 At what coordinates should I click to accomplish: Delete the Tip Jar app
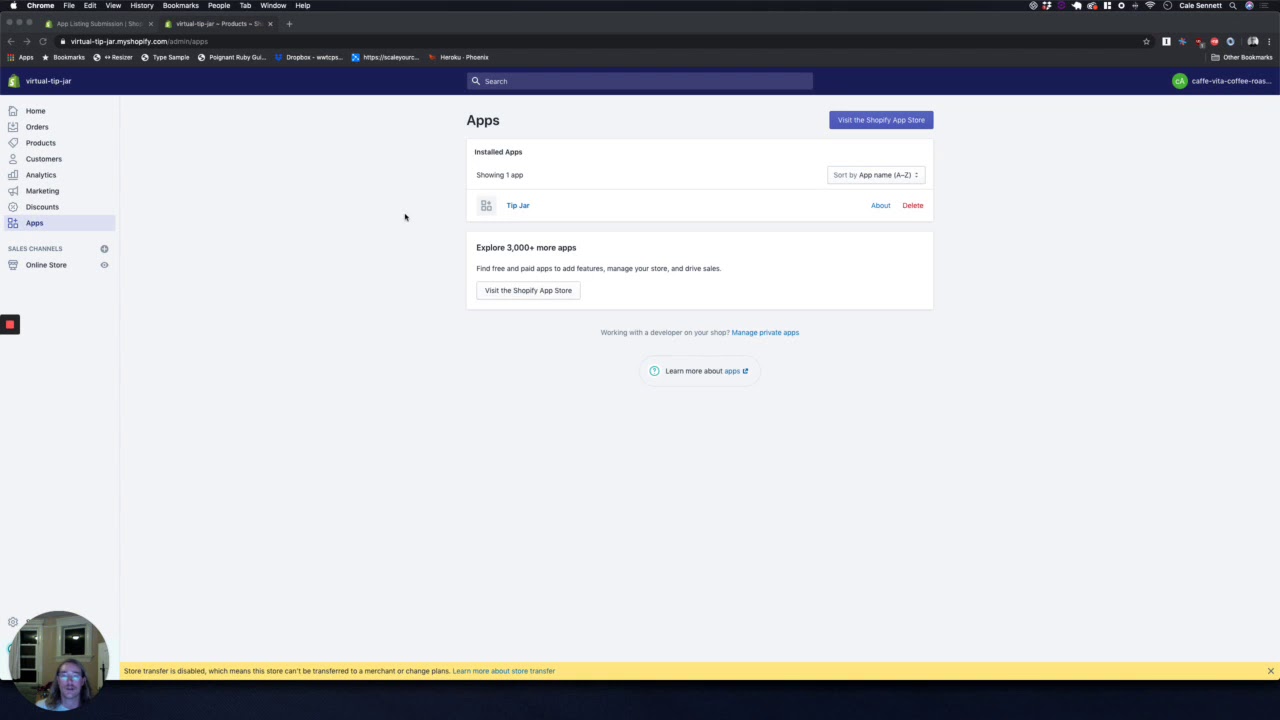tap(913, 205)
